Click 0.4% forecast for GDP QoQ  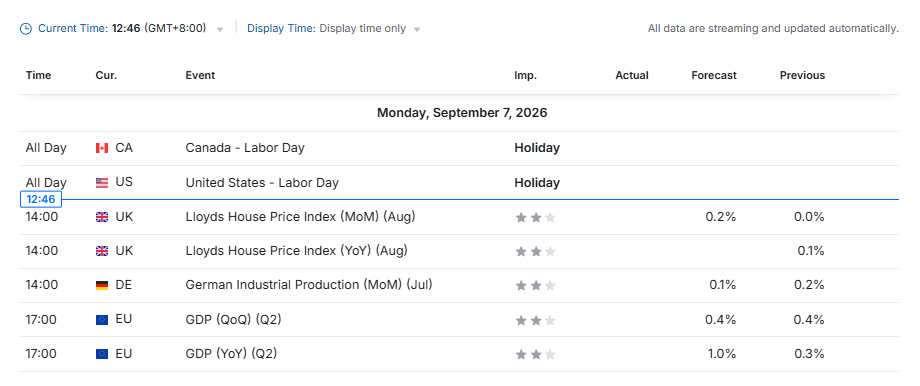(x=721, y=319)
